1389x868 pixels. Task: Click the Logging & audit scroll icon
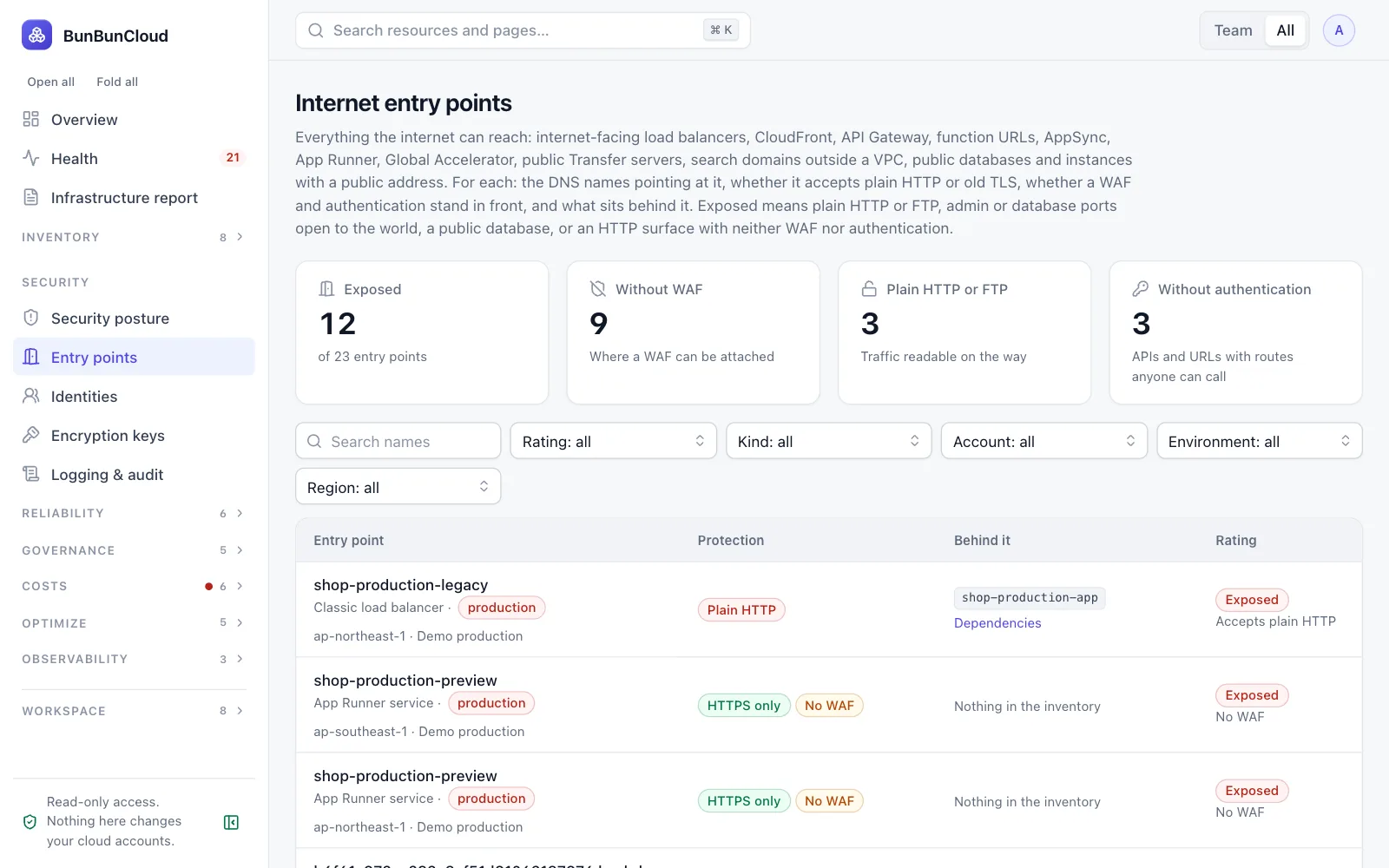[x=31, y=474]
